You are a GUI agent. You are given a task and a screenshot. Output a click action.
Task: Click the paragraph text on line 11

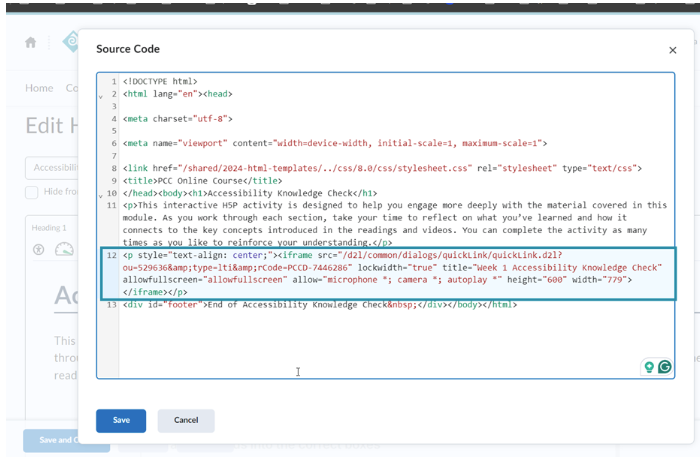point(395,224)
